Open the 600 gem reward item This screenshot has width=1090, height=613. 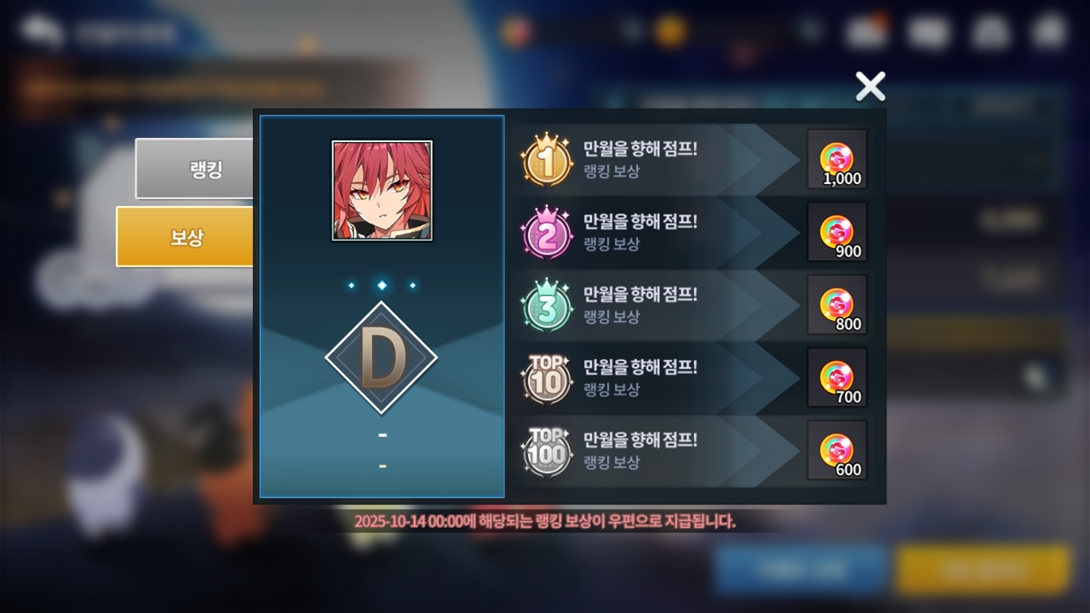(x=837, y=450)
